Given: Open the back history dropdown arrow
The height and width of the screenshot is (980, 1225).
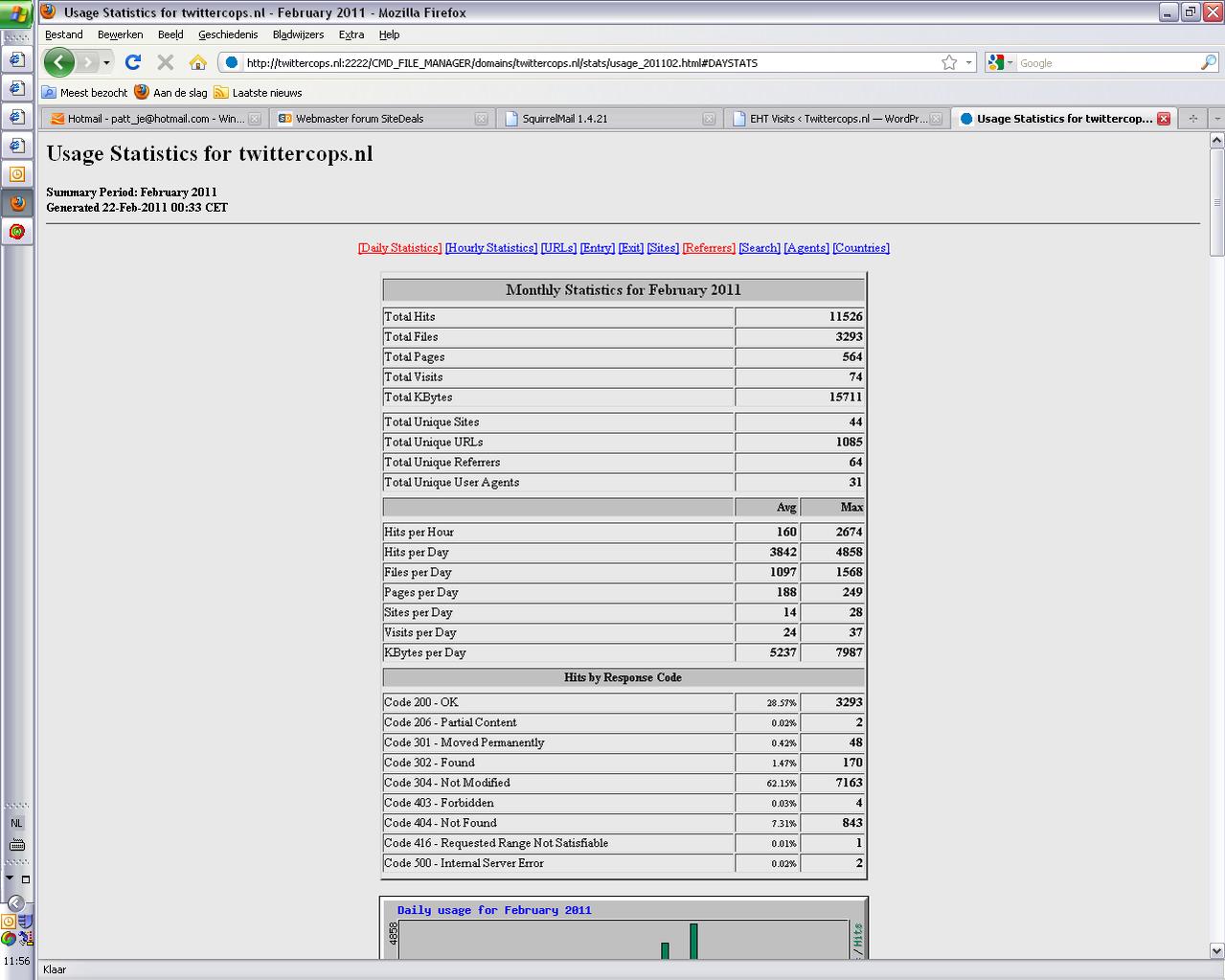Looking at the screenshot, I should pyautogui.click(x=106, y=63).
